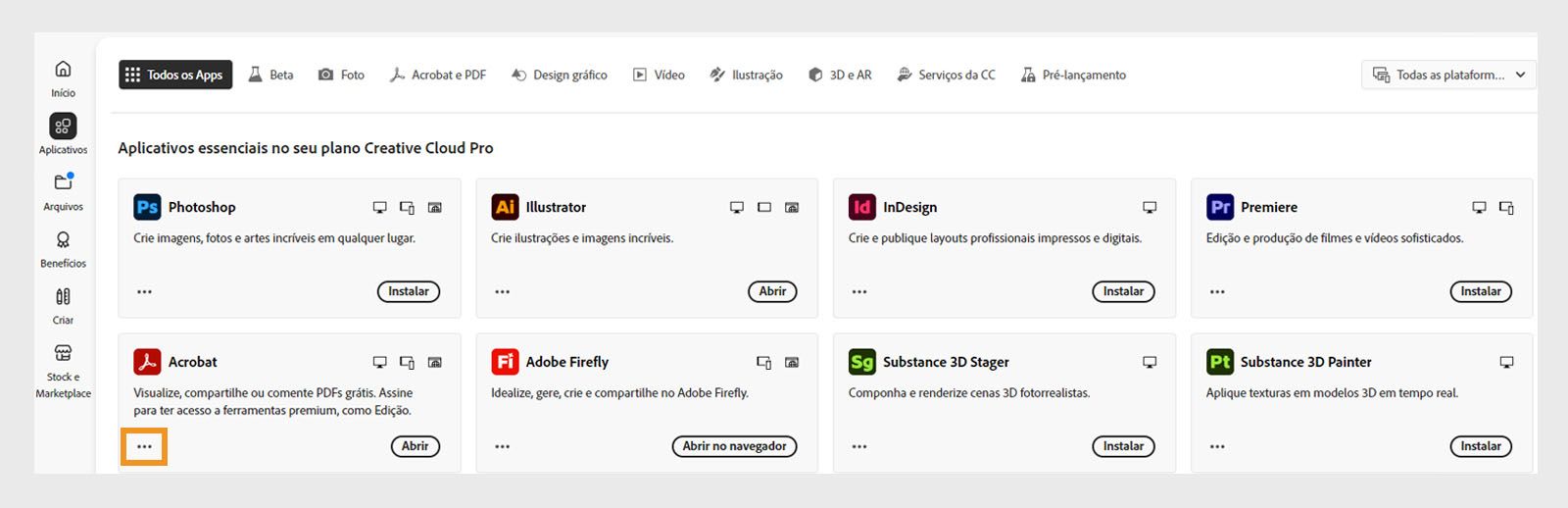Click the Premiere app icon
This screenshot has width=1568, height=508.
pyautogui.click(x=1220, y=207)
